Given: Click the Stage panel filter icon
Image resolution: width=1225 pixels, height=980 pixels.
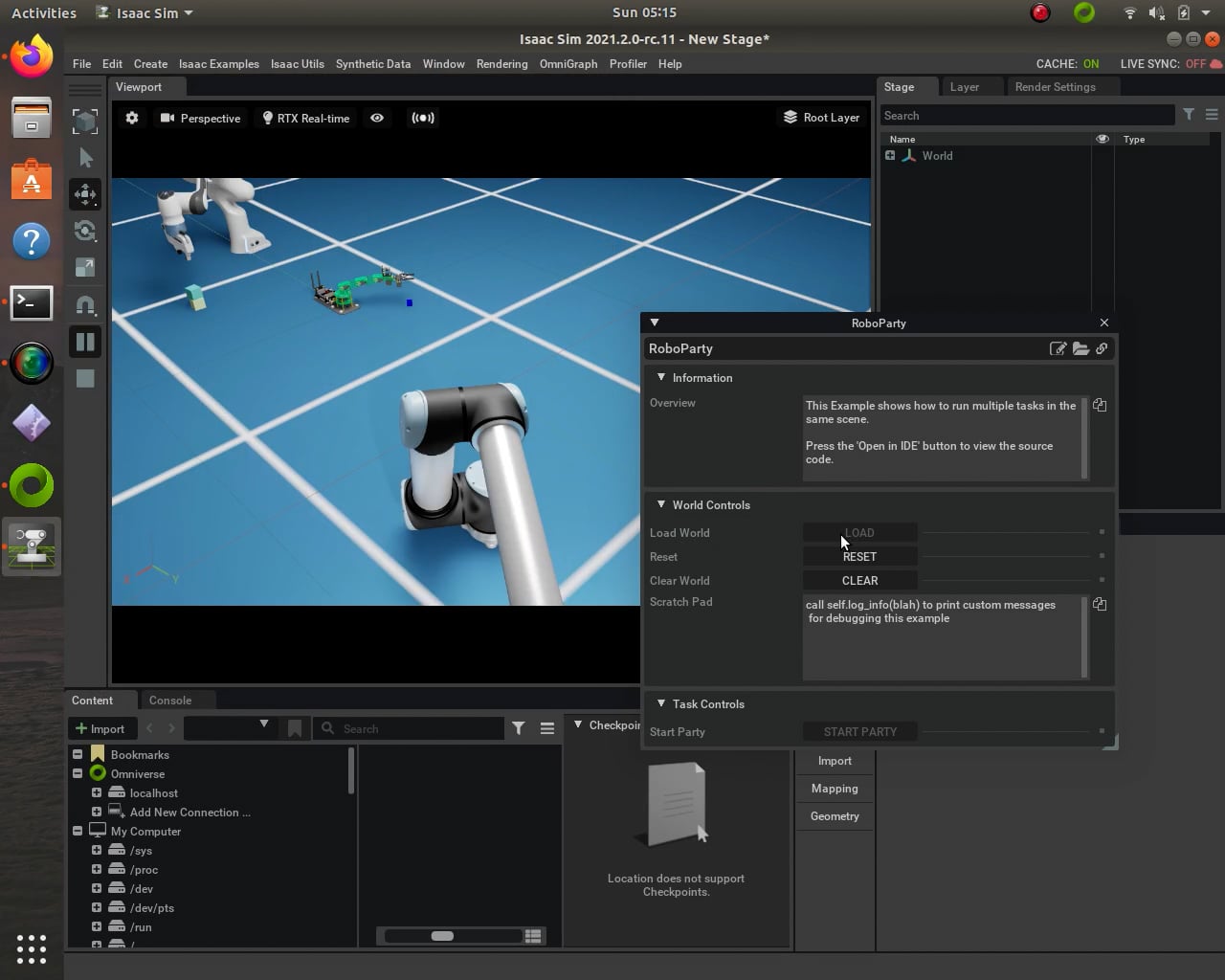Looking at the screenshot, I should pyautogui.click(x=1189, y=115).
